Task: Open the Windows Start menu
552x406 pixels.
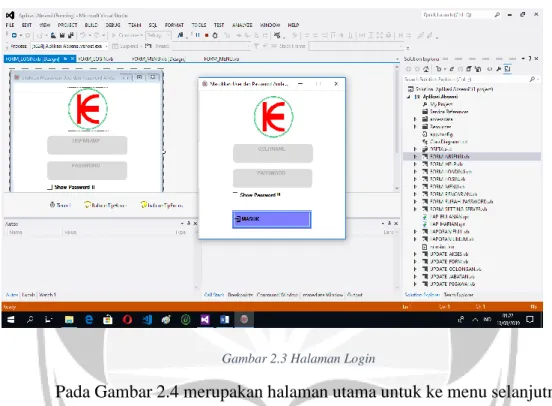Action: pyautogui.click(x=11, y=319)
